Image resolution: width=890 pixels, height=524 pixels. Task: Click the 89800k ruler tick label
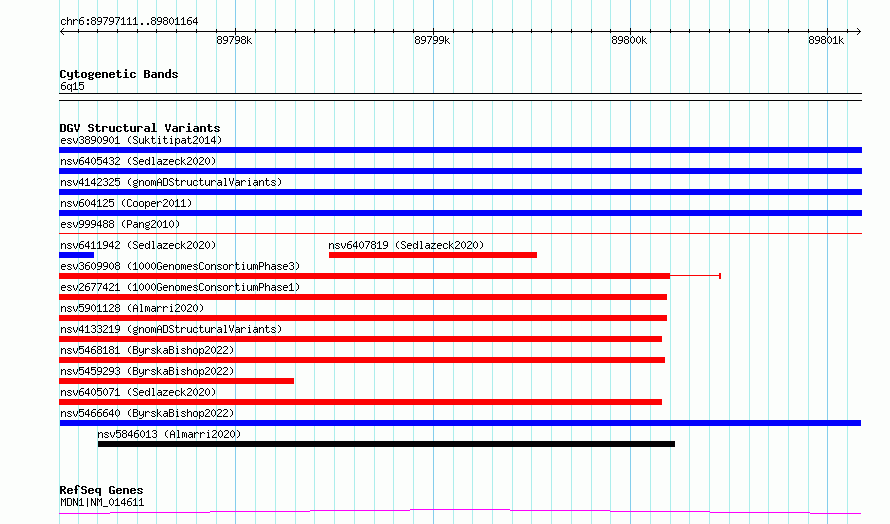pyautogui.click(x=629, y=40)
